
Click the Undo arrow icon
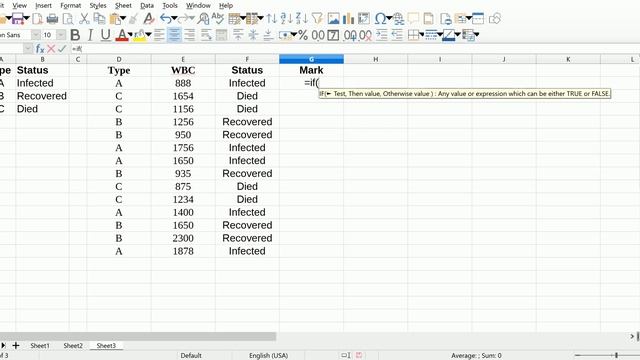[165, 19]
